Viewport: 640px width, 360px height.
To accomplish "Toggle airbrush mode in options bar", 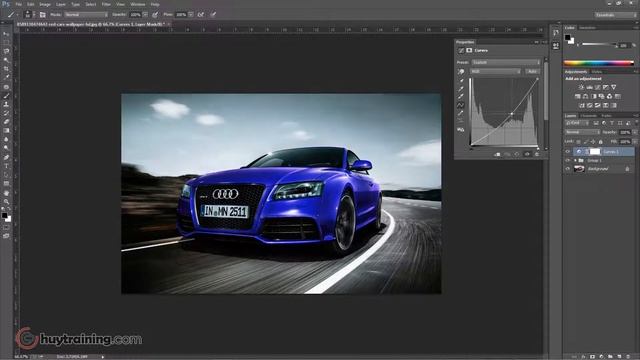I will coord(201,14).
